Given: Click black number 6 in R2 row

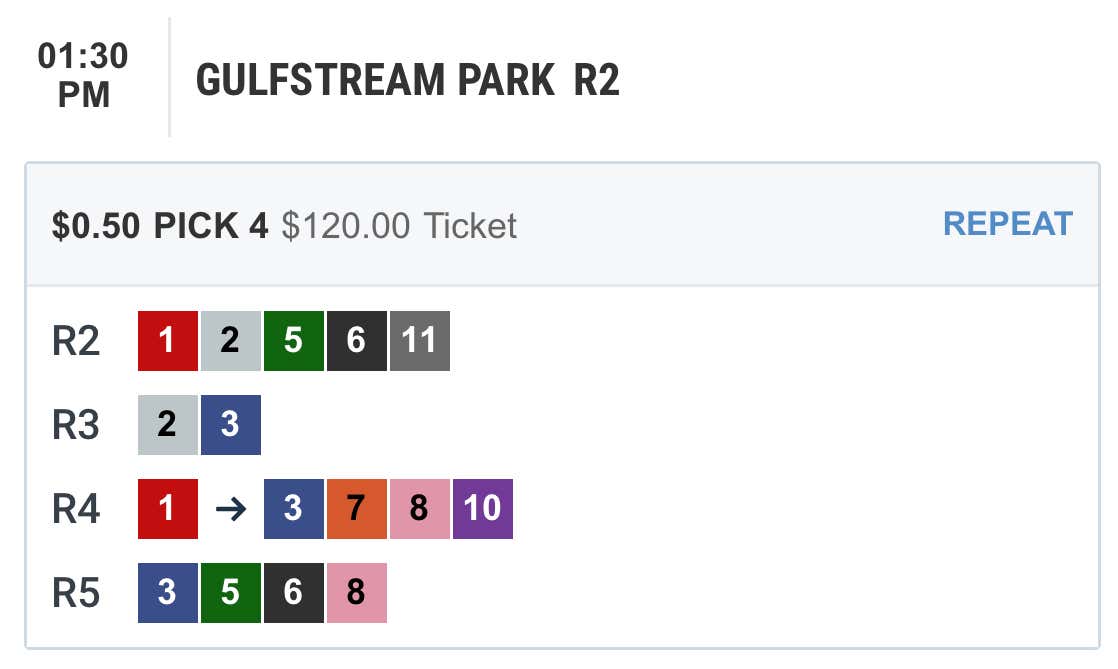Looking at the screenshot, I should 357,341.
